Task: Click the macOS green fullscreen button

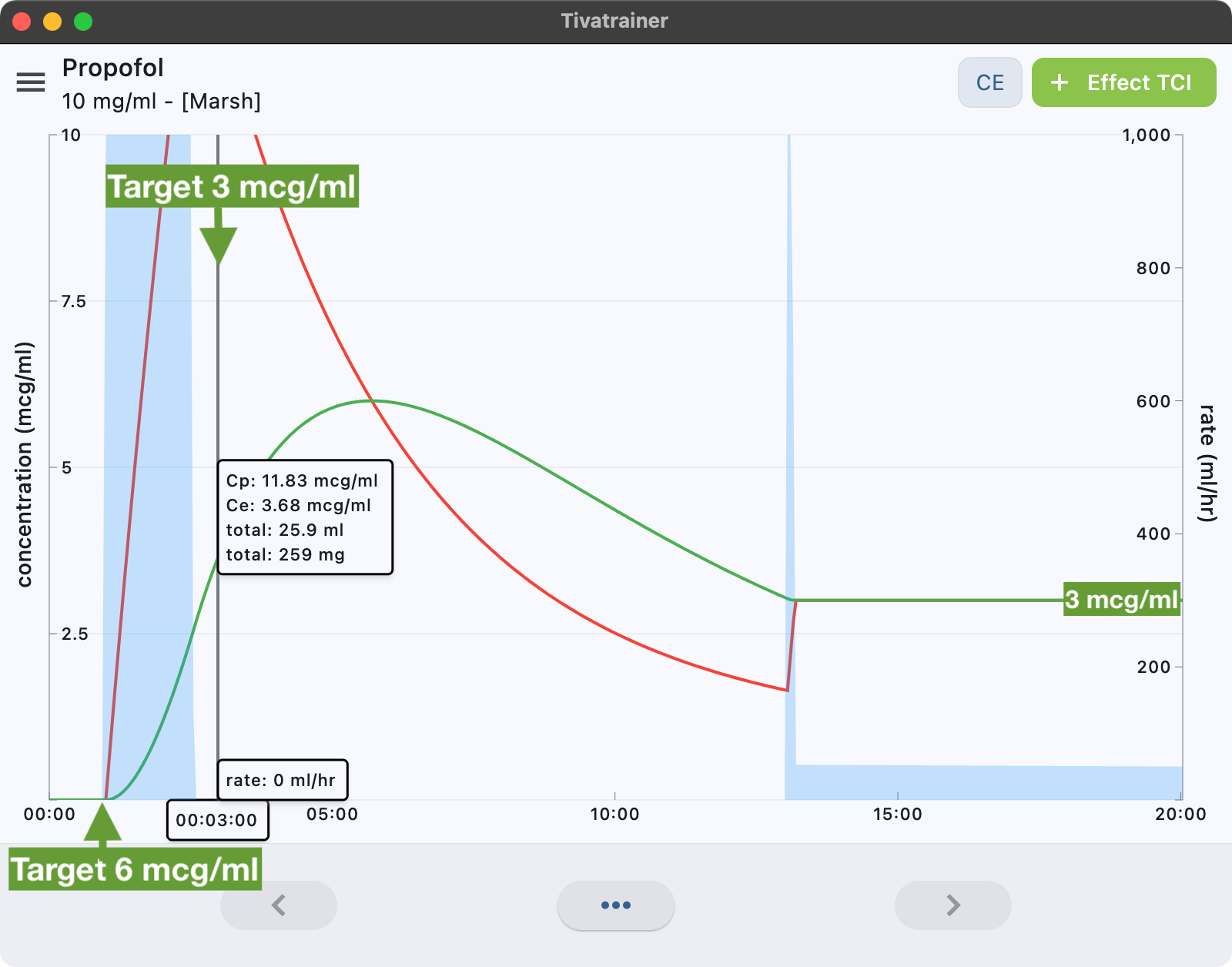Action: click(x=83, y=22)
